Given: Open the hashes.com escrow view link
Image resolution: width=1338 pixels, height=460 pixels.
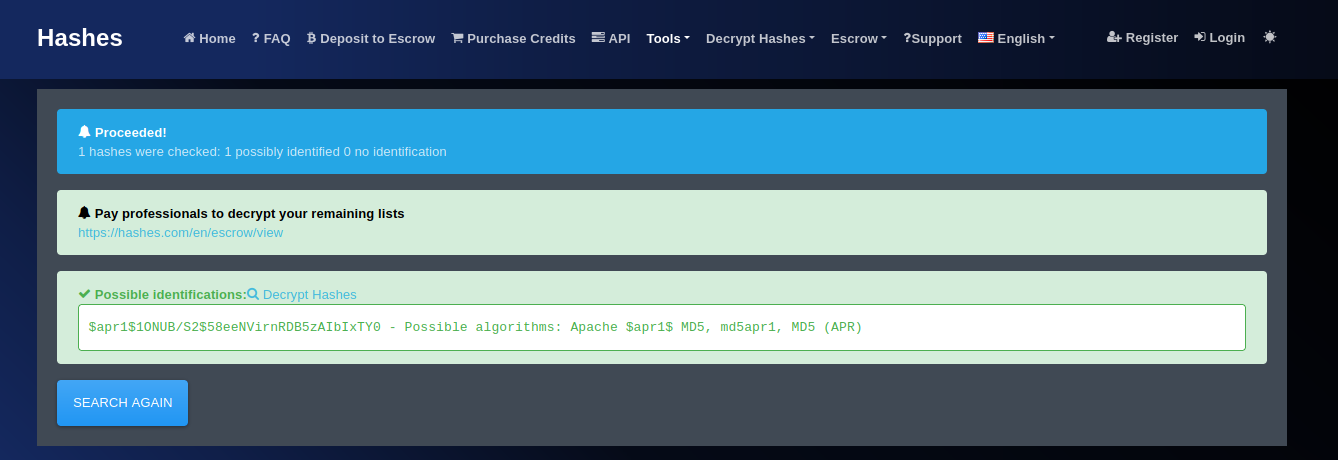Looking at the screenshot, I should [180, 232].
